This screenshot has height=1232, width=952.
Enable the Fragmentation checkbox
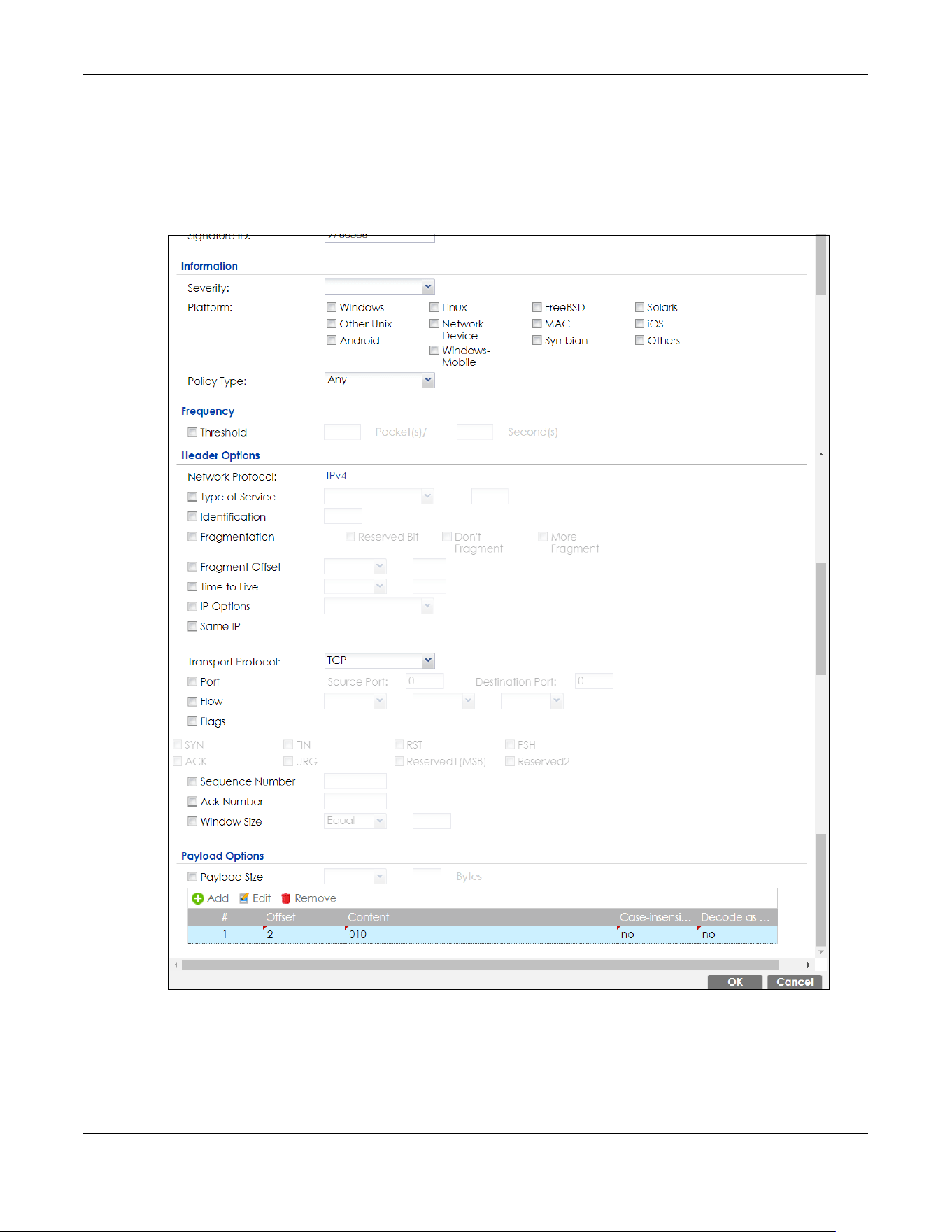pyautogui.click(x=192, y=537)
